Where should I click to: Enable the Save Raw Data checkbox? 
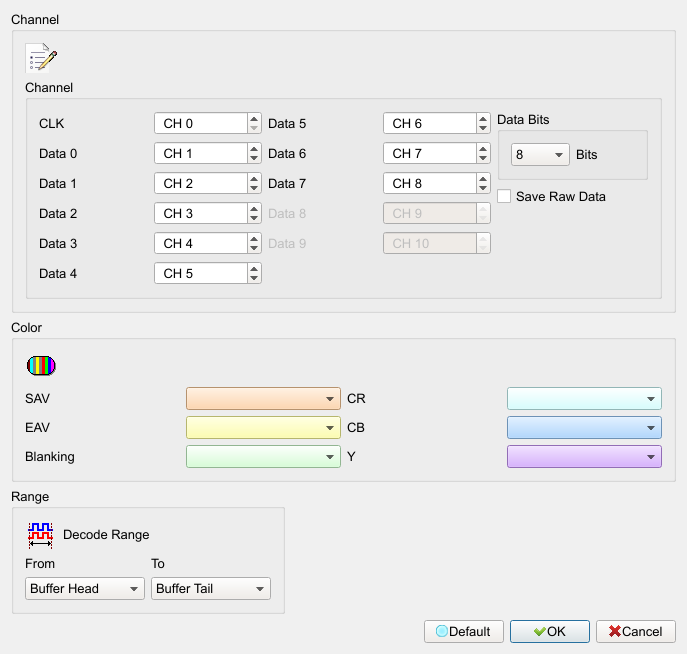click(x=504, y=196)
